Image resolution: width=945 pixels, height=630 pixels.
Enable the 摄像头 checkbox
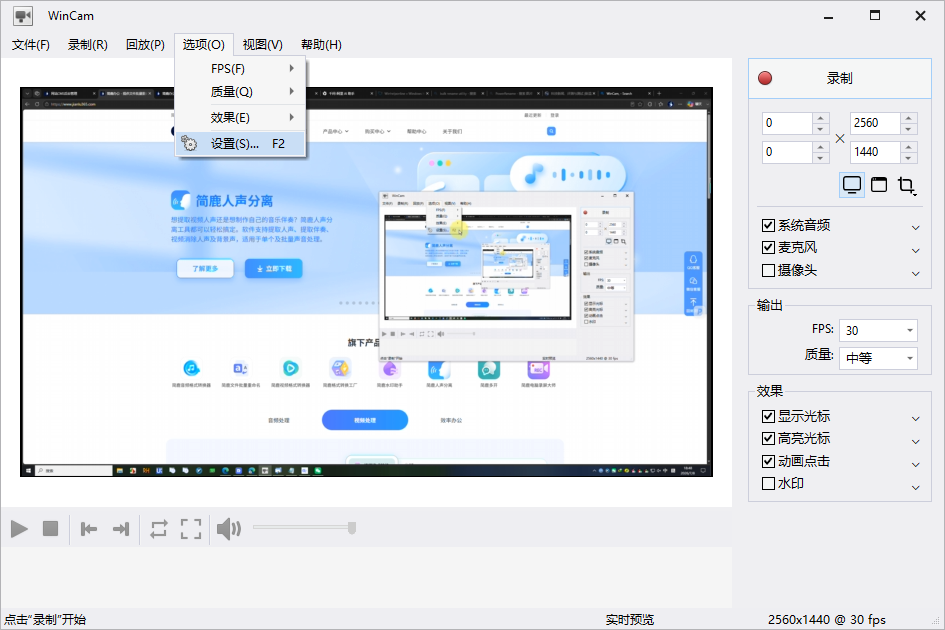tap(768, 270)
